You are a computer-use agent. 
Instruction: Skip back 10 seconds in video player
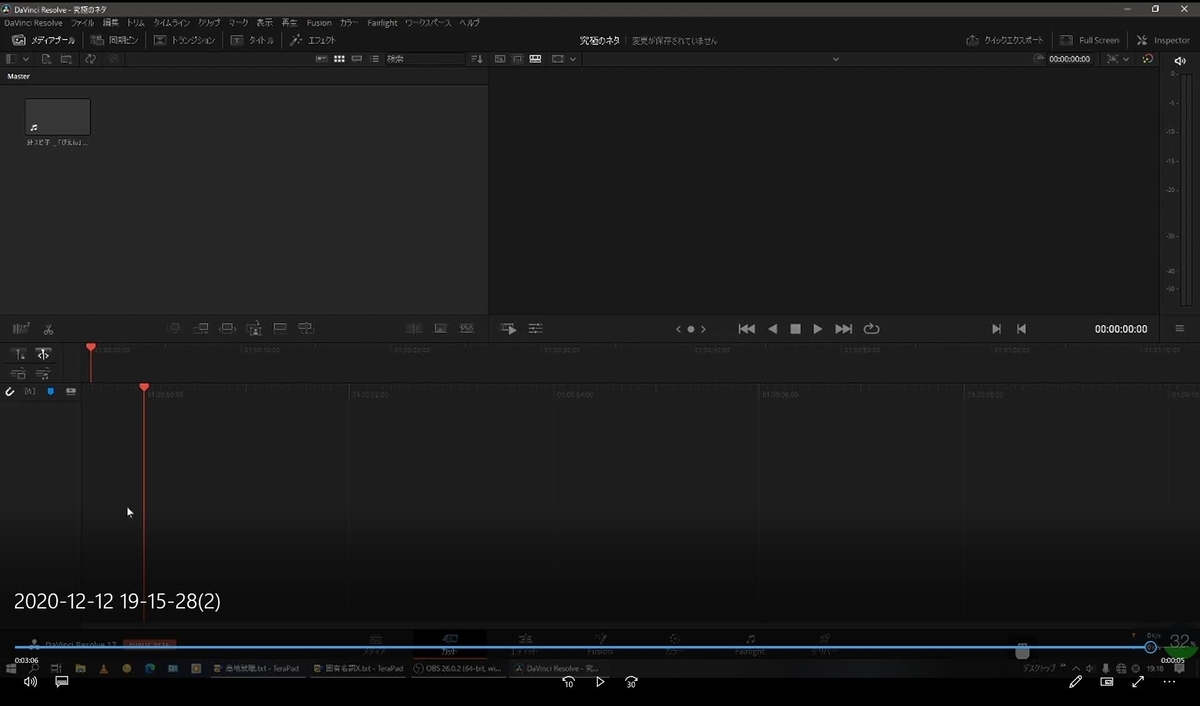coord(568,682)
